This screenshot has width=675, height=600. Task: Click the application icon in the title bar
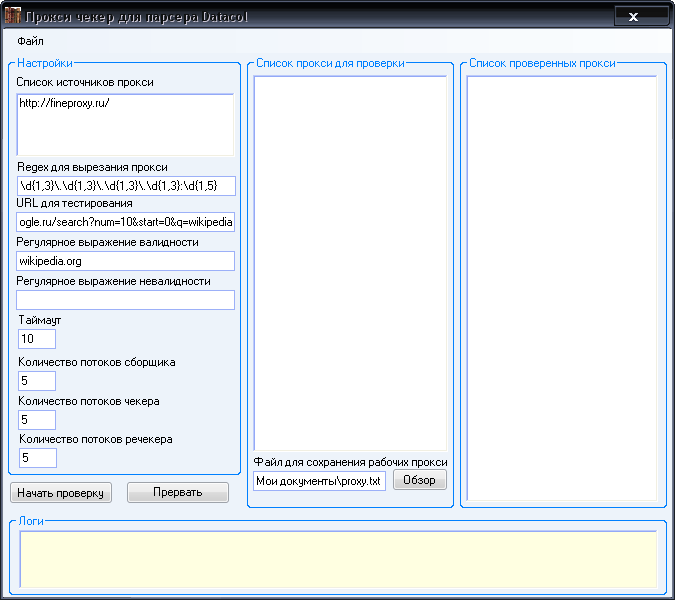click(x=12, y=18)
